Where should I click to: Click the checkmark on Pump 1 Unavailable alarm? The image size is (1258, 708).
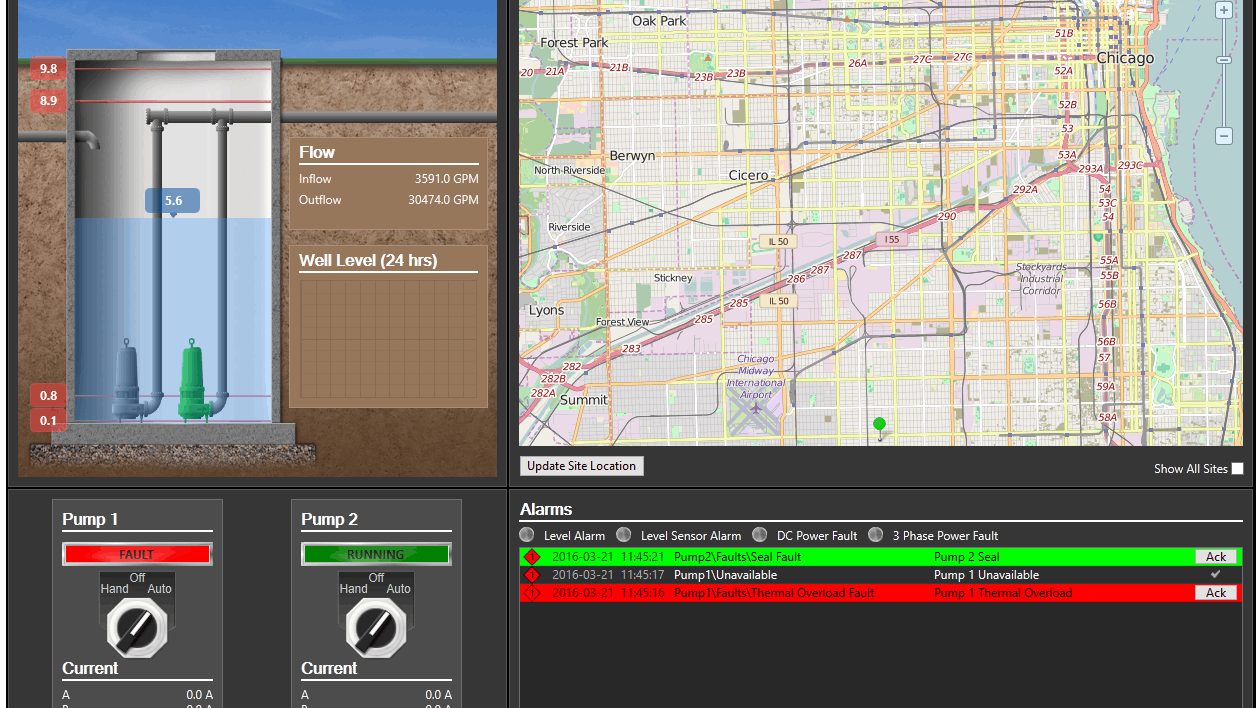[x=1213, y=575]
